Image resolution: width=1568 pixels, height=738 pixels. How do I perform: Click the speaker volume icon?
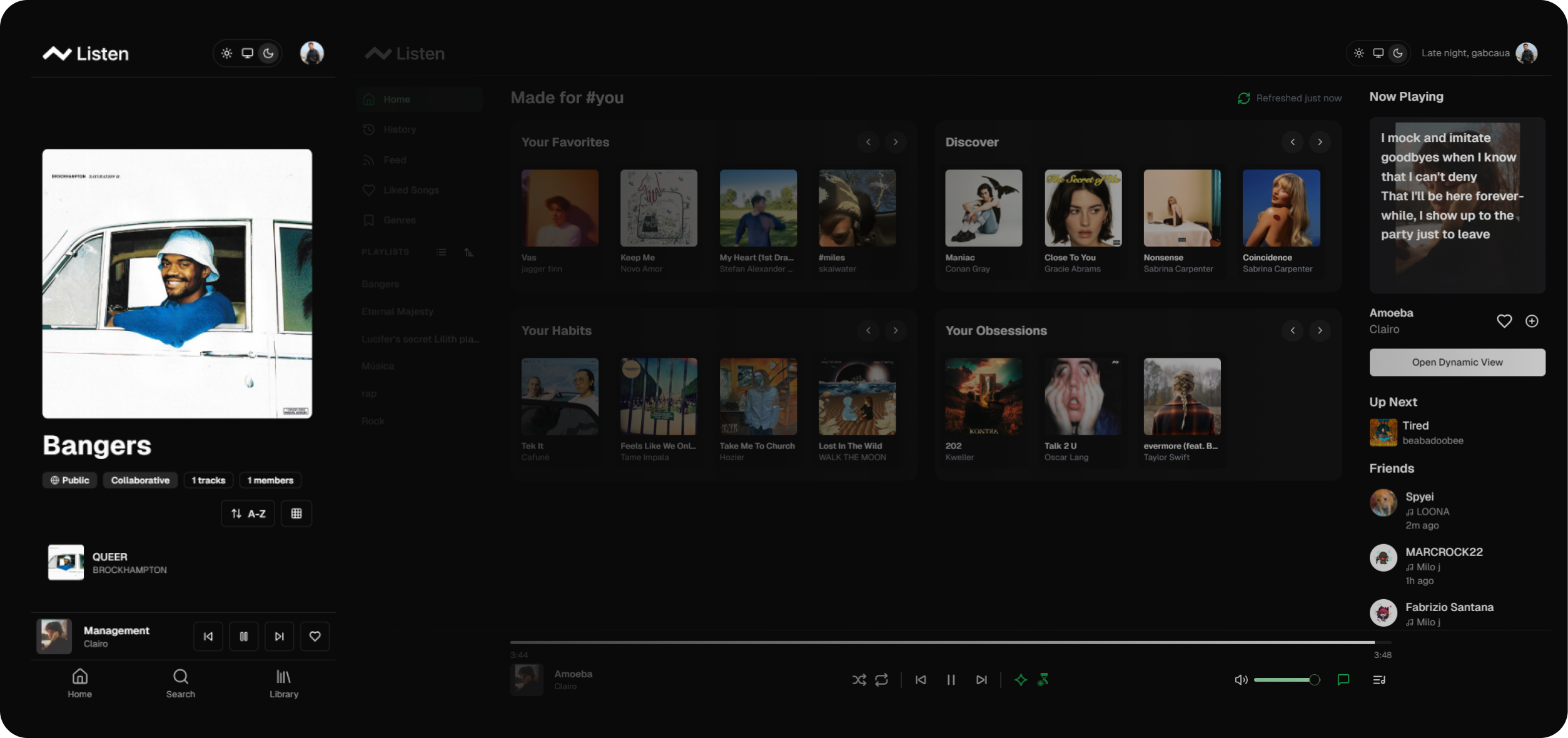[x=1241, y=680]
